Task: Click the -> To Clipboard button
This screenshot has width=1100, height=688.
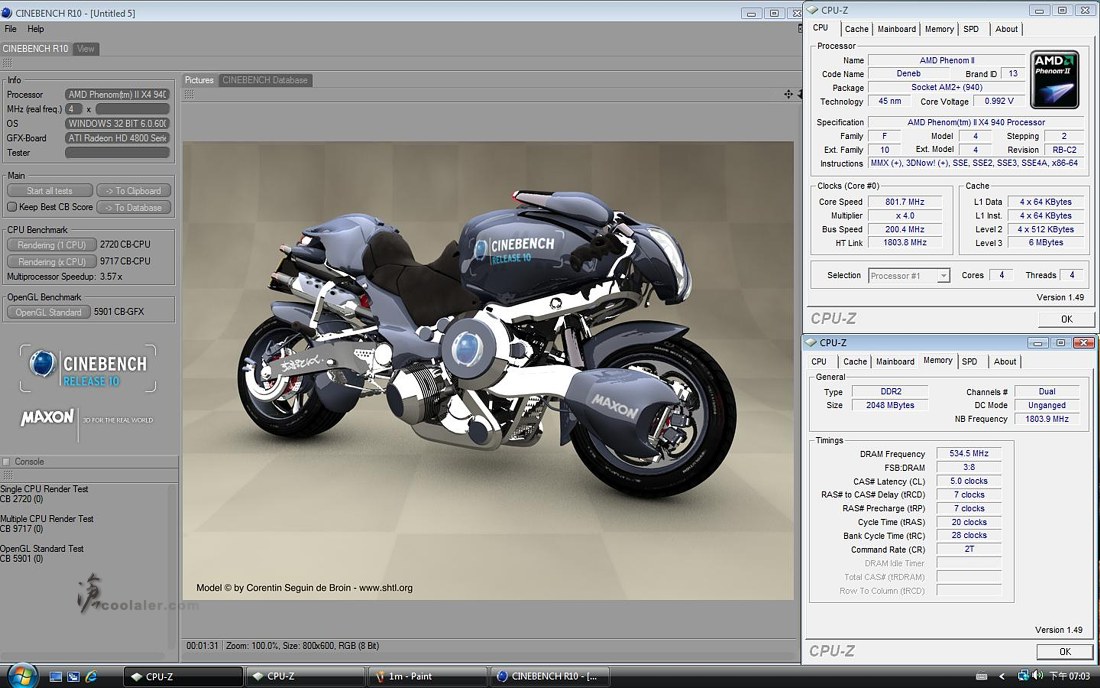Action: [x=133, y=191]
